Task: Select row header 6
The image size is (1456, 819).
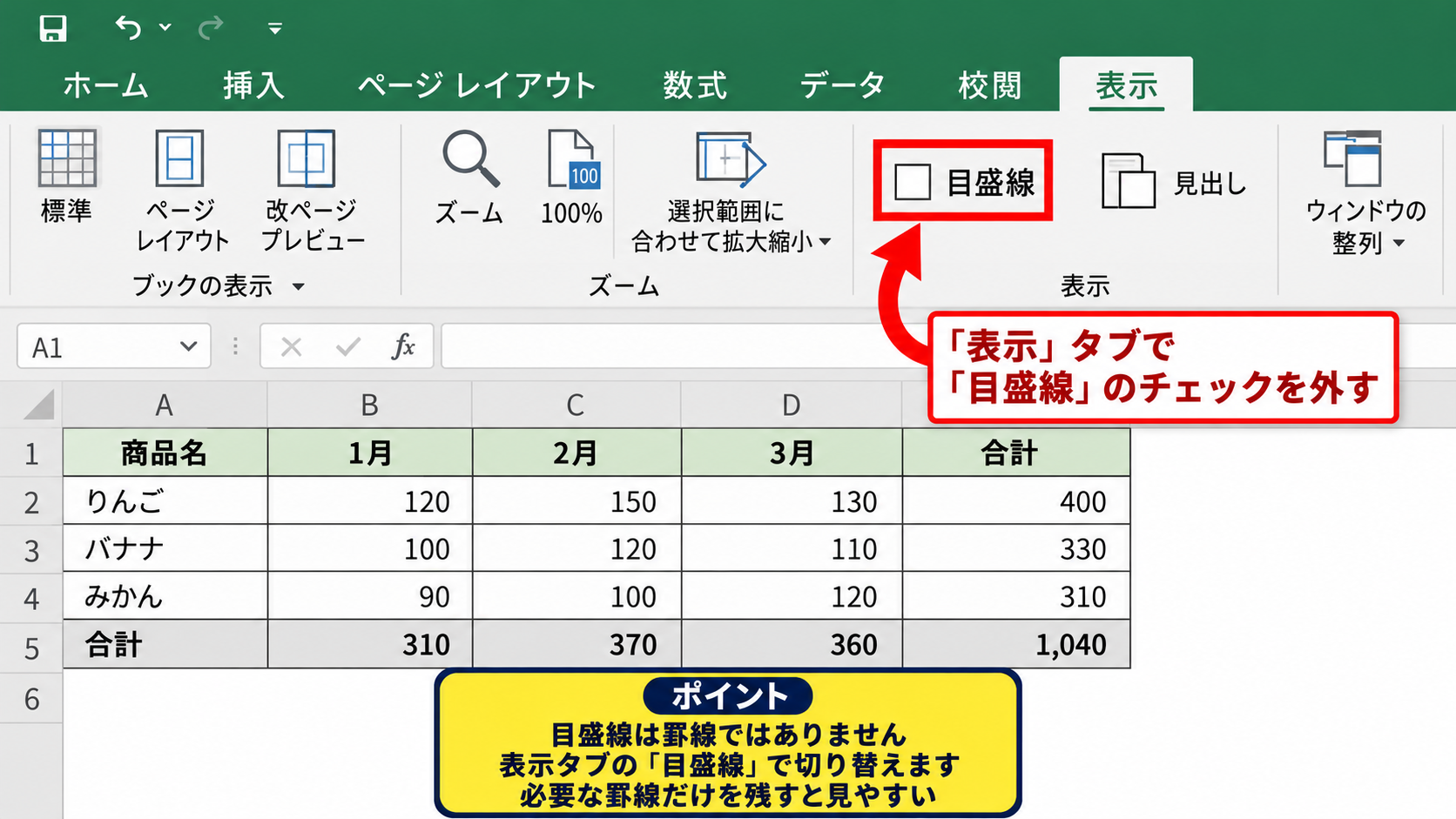Action: (31, 698)
